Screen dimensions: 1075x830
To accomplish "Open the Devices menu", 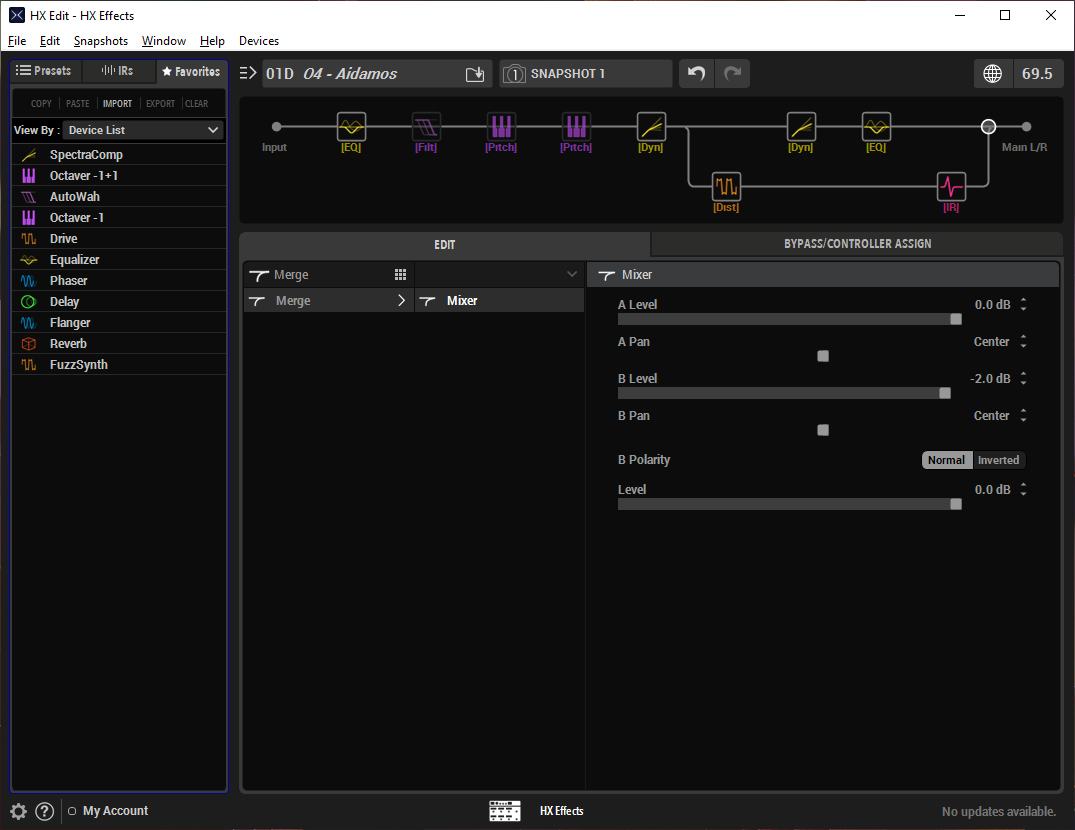I will (258, 41).
